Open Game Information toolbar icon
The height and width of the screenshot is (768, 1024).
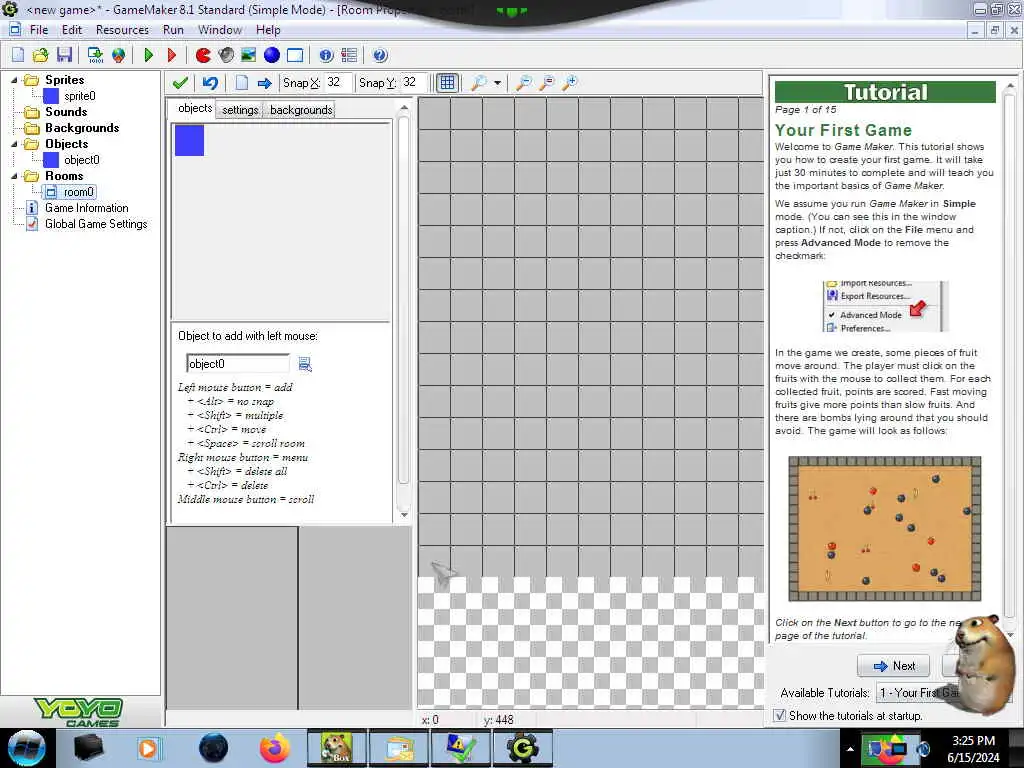[326, 56]
